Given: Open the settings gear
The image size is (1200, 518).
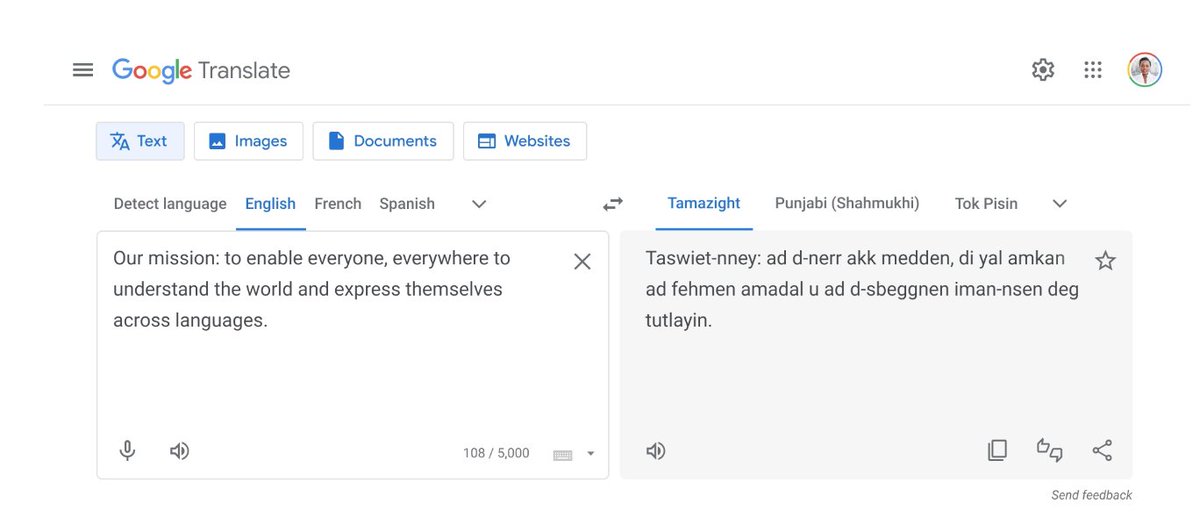Looking at the screenshot, I should pyautogui.click(x=1043, y=70).
